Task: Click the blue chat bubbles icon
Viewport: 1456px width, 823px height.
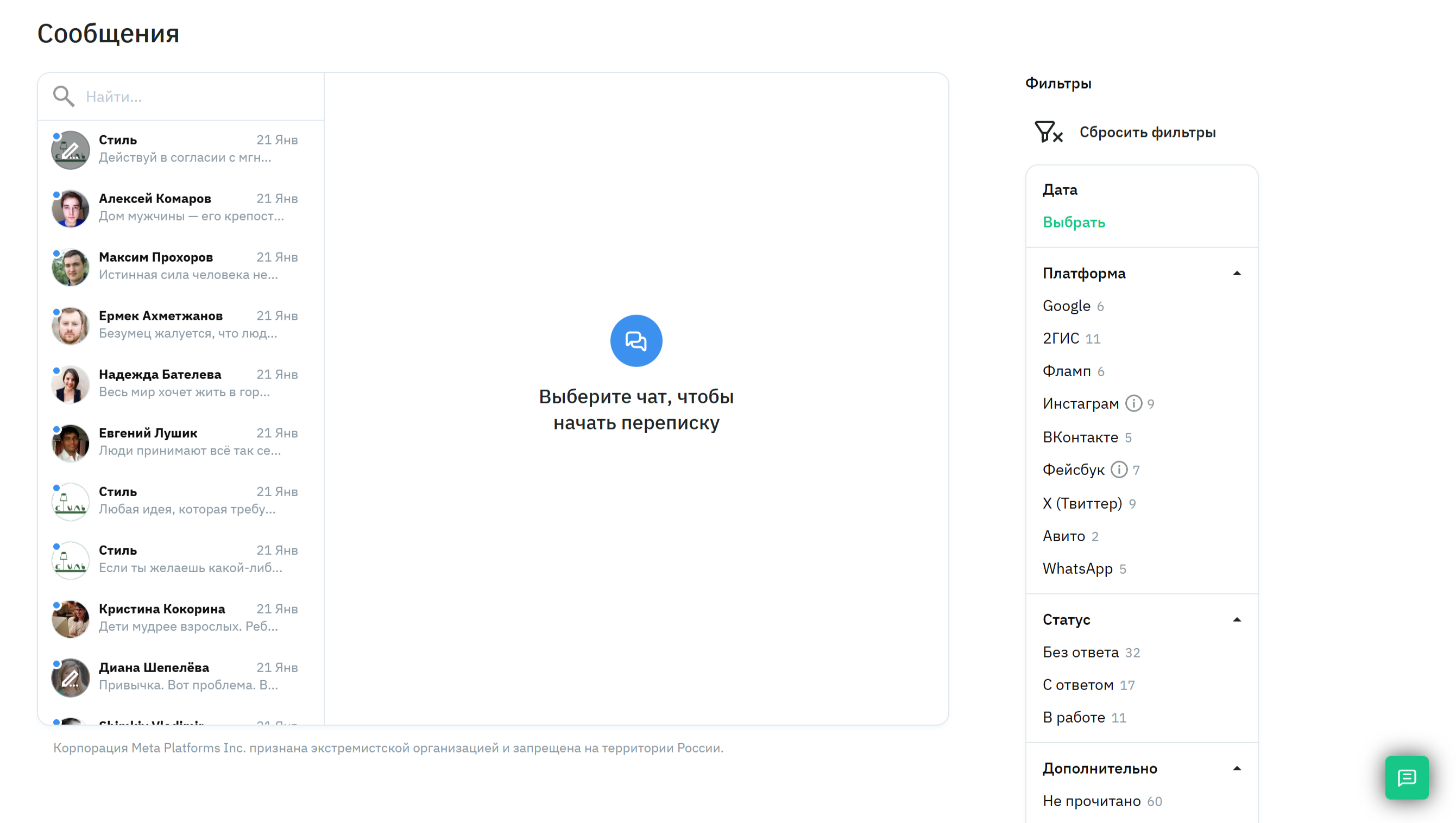Action: (635, 341)
